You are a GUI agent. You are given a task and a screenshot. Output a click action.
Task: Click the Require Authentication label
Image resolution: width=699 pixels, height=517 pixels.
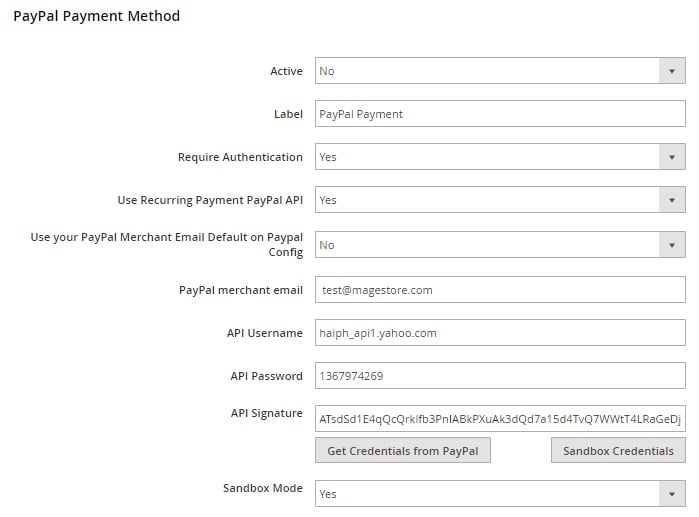[x=240, y=157]
